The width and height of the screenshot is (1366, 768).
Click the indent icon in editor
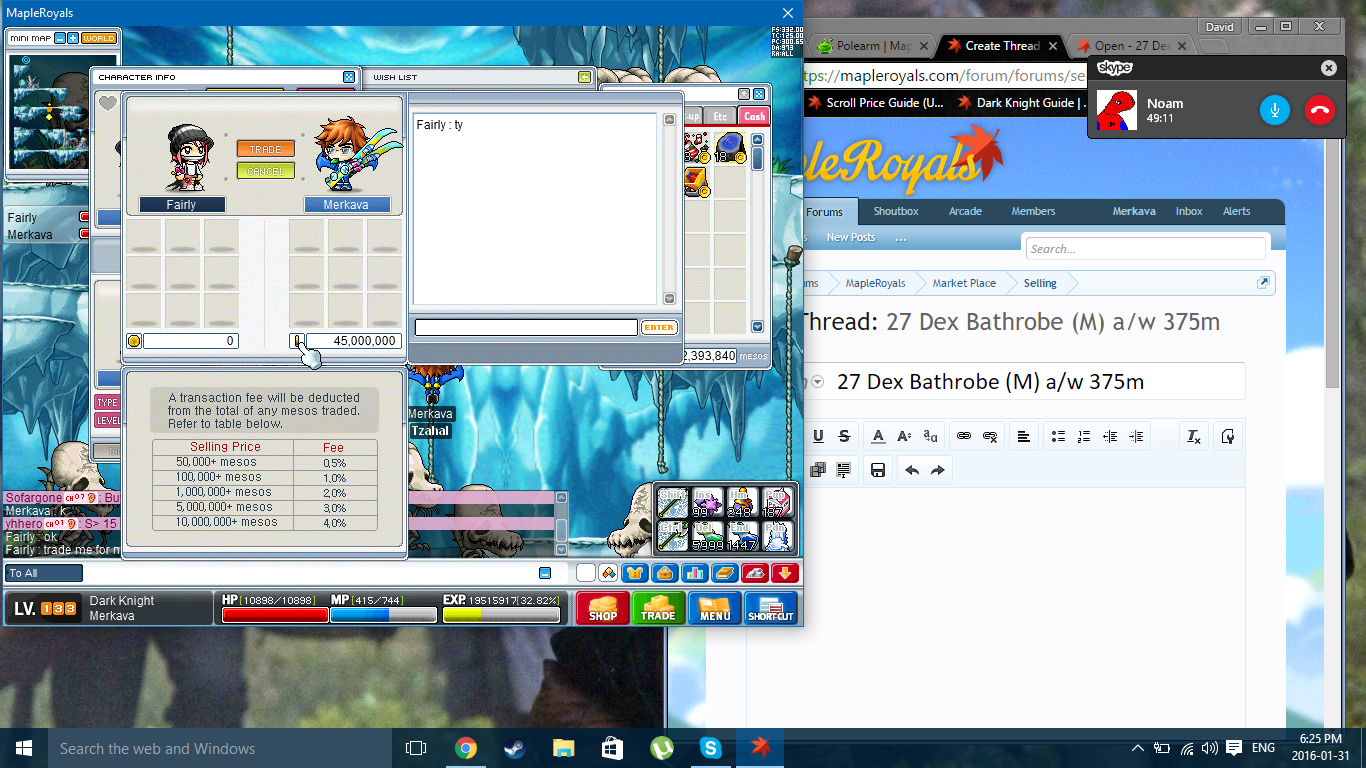click(1136, 436)
